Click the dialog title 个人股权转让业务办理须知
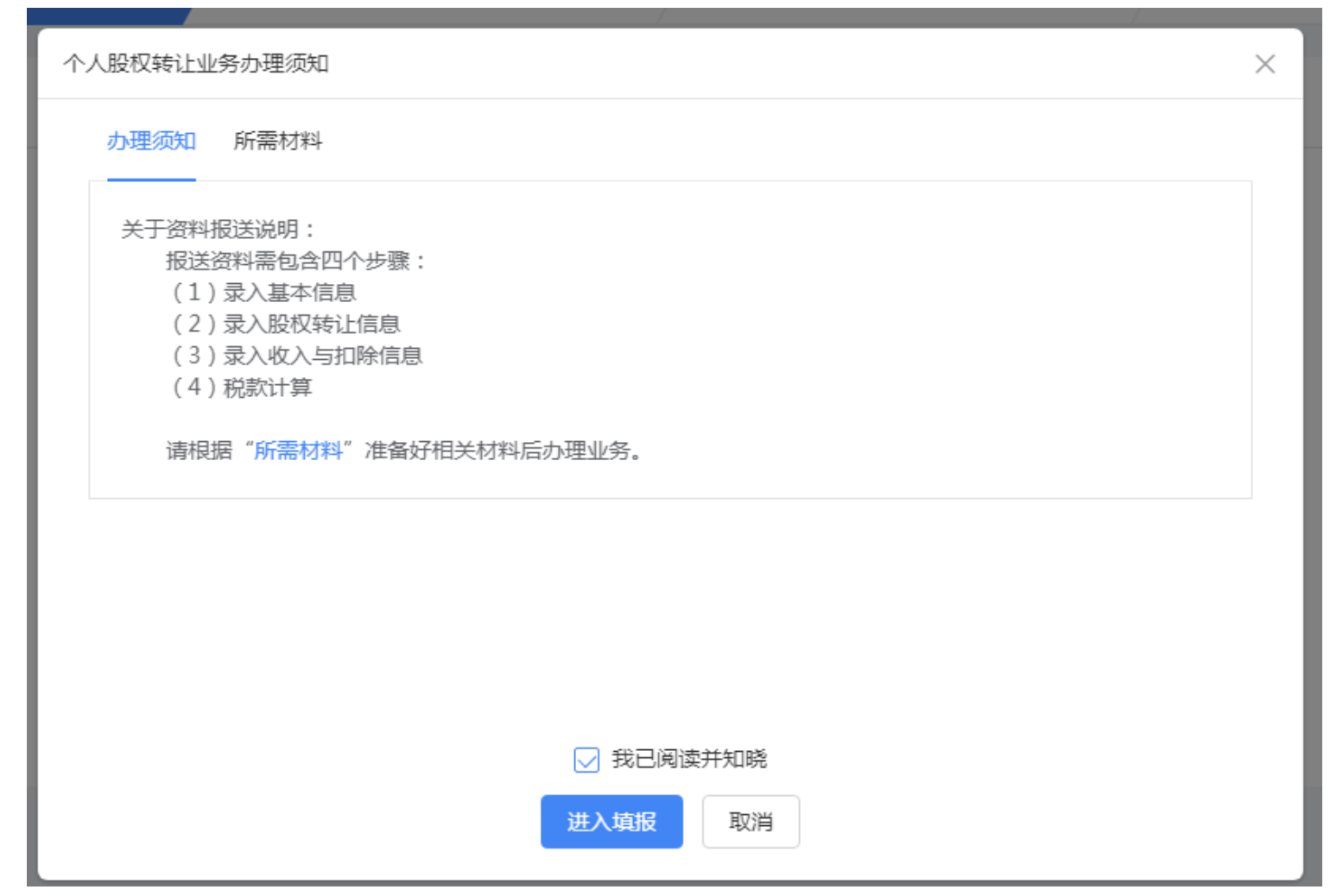The image size is (1343, 896). (196, 64)
